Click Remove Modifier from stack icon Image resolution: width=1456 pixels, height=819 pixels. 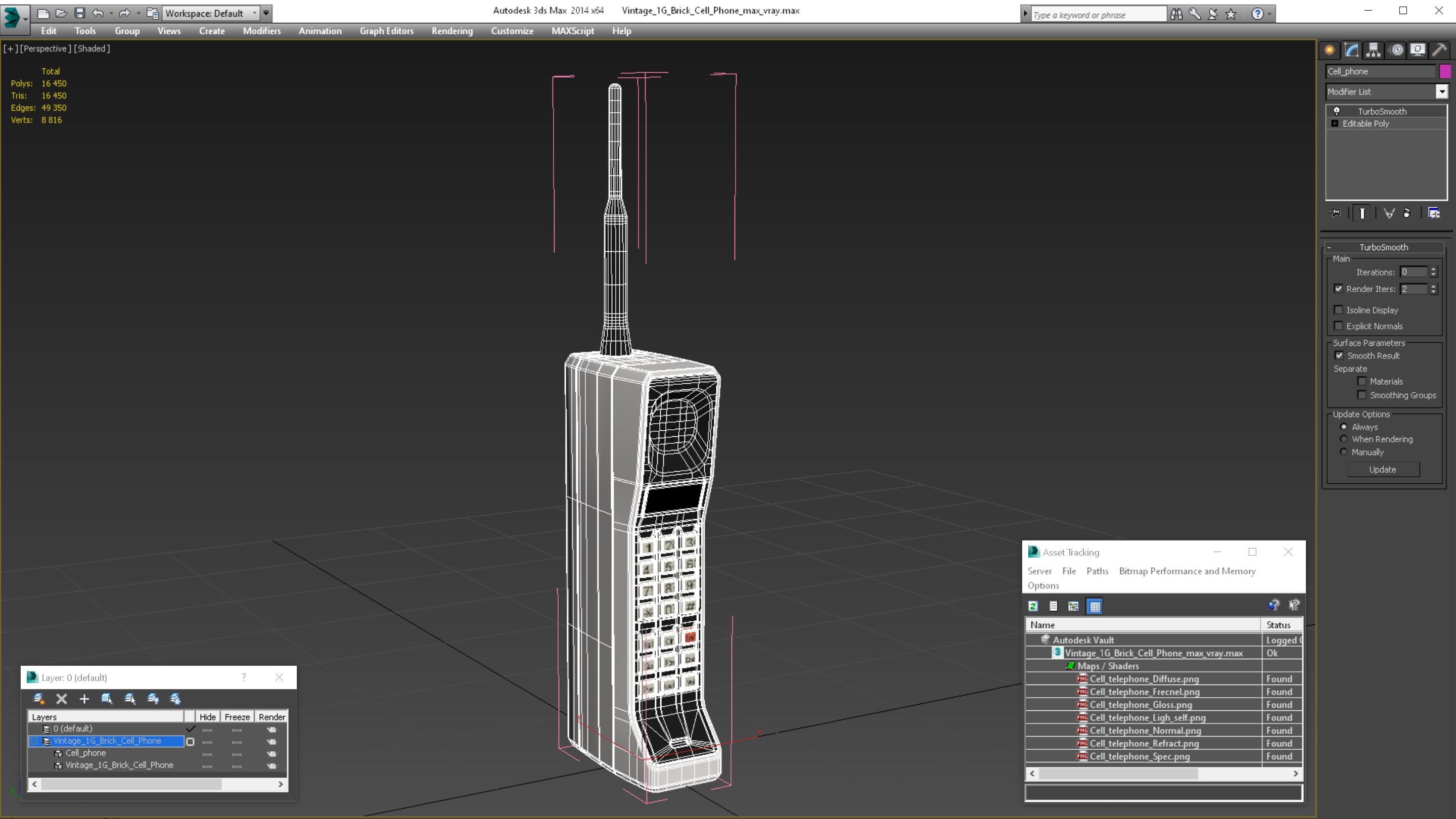pyautogui.click(x=1407, y=213)
